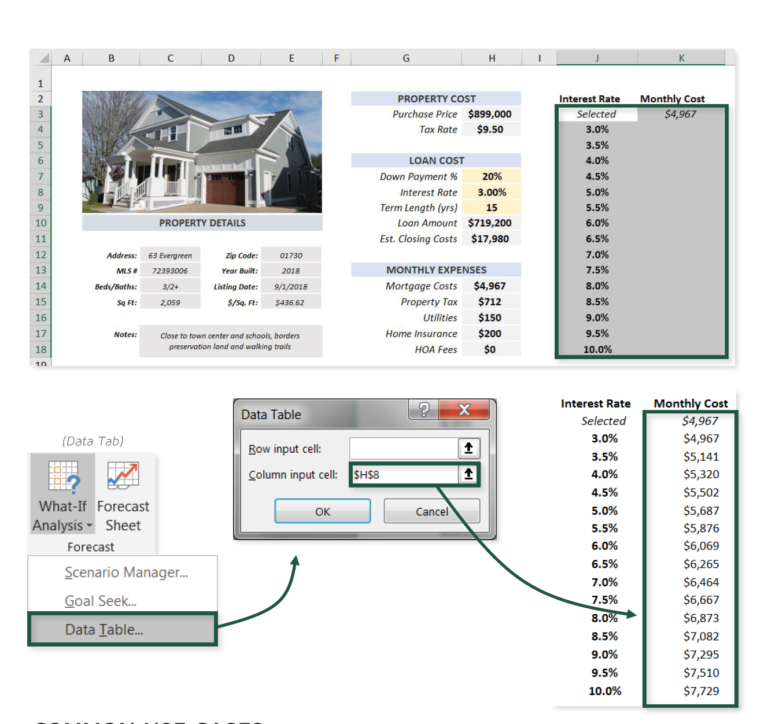Click the Forecast Sheet icon
This screenshot has height=724, width=768.
pyautogui.click(x=123, y=497)
